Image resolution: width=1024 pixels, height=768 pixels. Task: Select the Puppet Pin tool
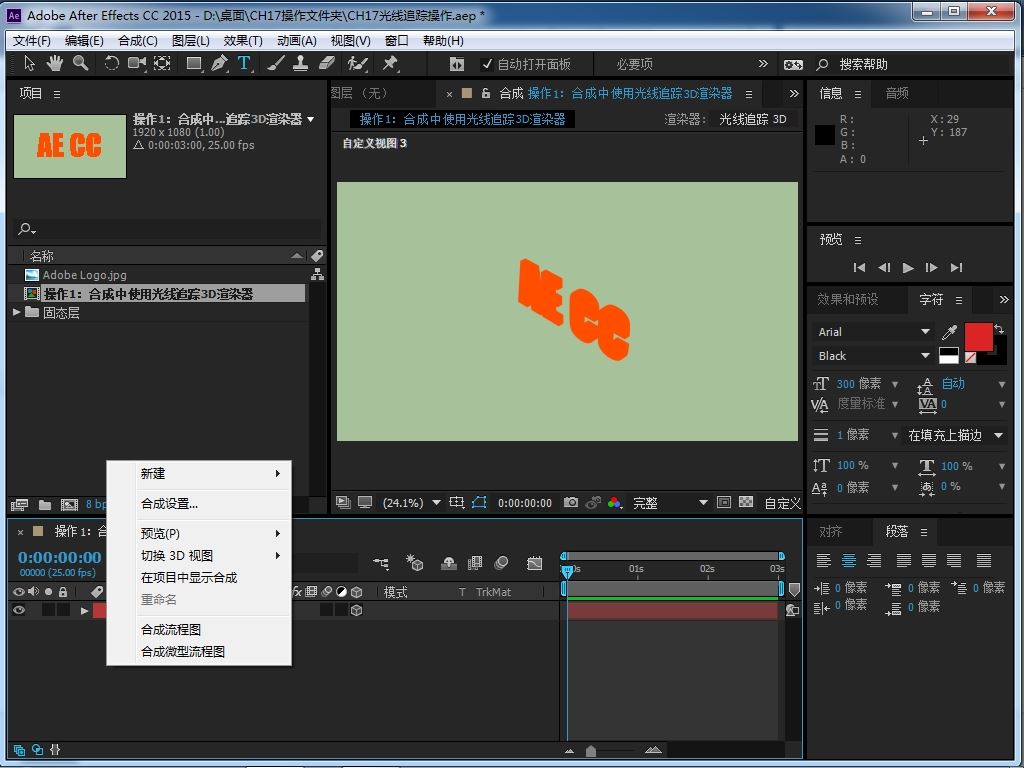click(x=390, y=63)
